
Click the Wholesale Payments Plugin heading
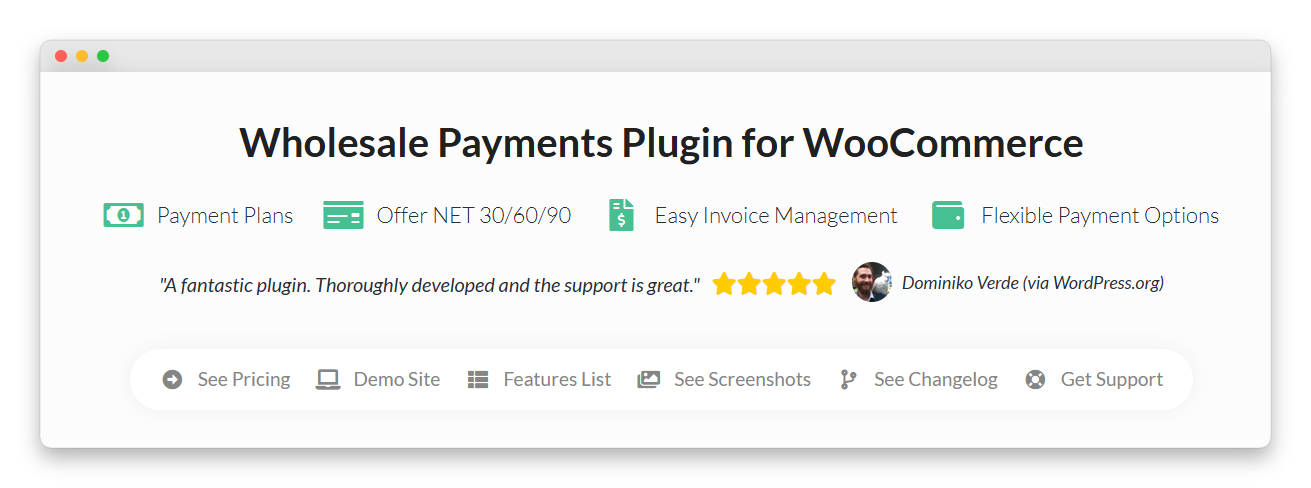point(661,142)
